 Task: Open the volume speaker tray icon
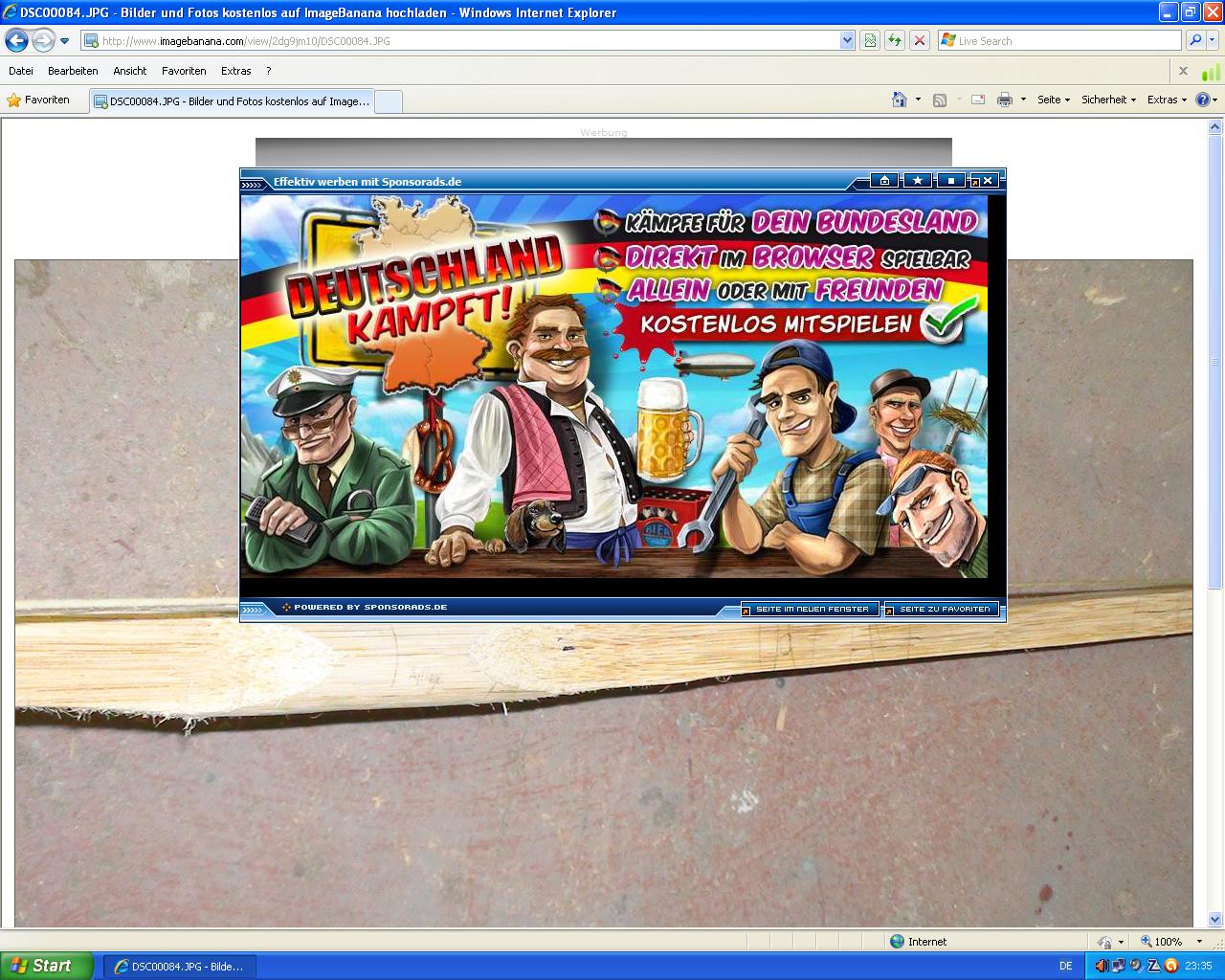[x=1102, y=966]
